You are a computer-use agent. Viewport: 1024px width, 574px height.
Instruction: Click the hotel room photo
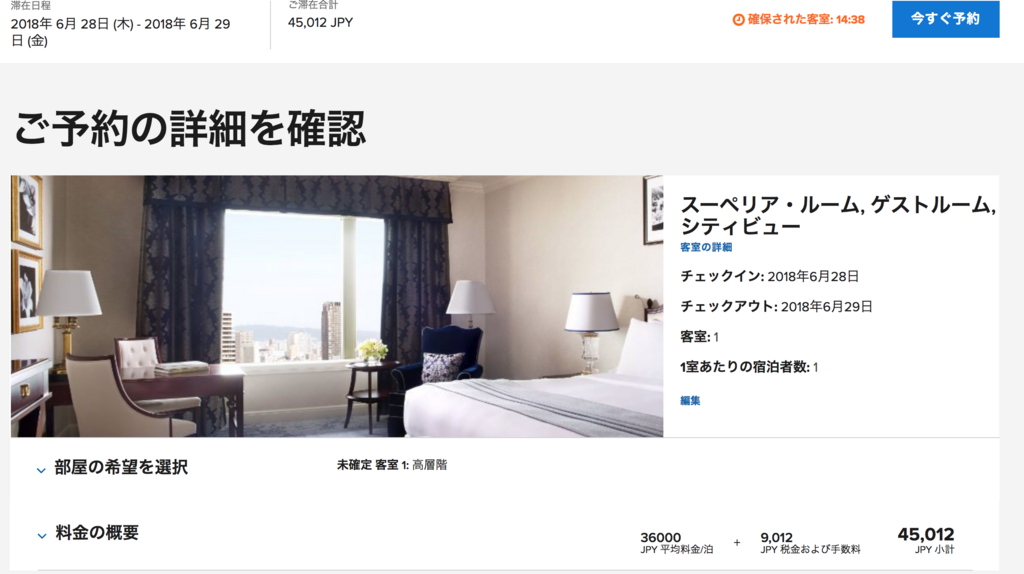(x=337, y=306)
